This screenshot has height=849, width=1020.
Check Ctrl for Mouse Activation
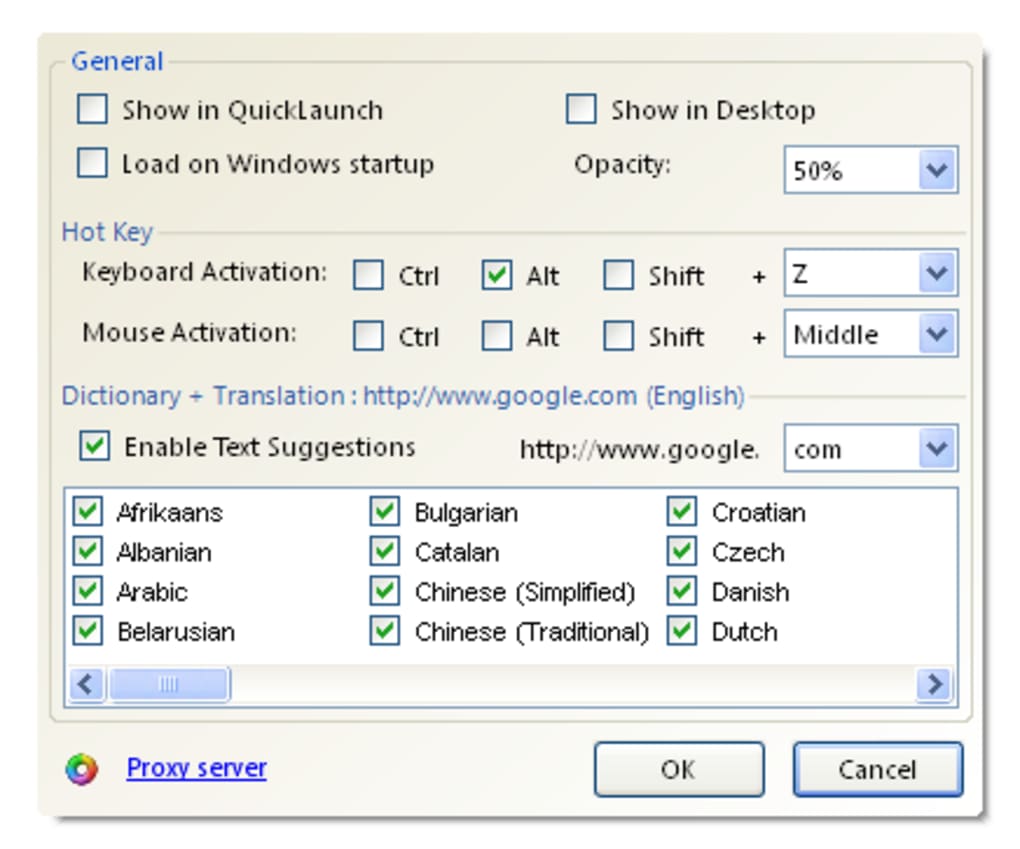click(369, 337)
